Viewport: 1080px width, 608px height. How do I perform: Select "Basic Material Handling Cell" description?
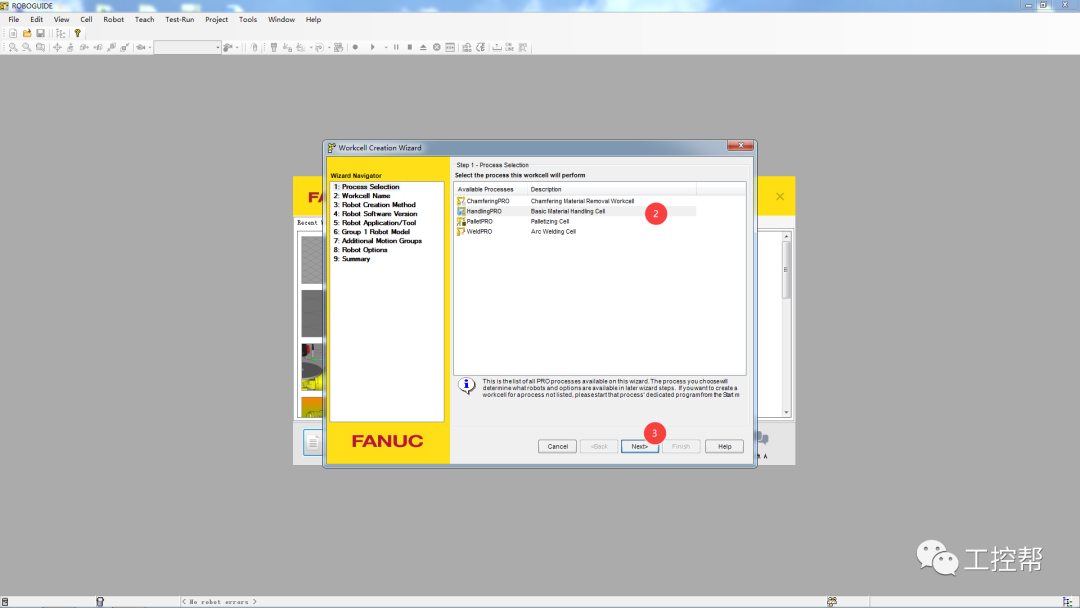point(568,211)
